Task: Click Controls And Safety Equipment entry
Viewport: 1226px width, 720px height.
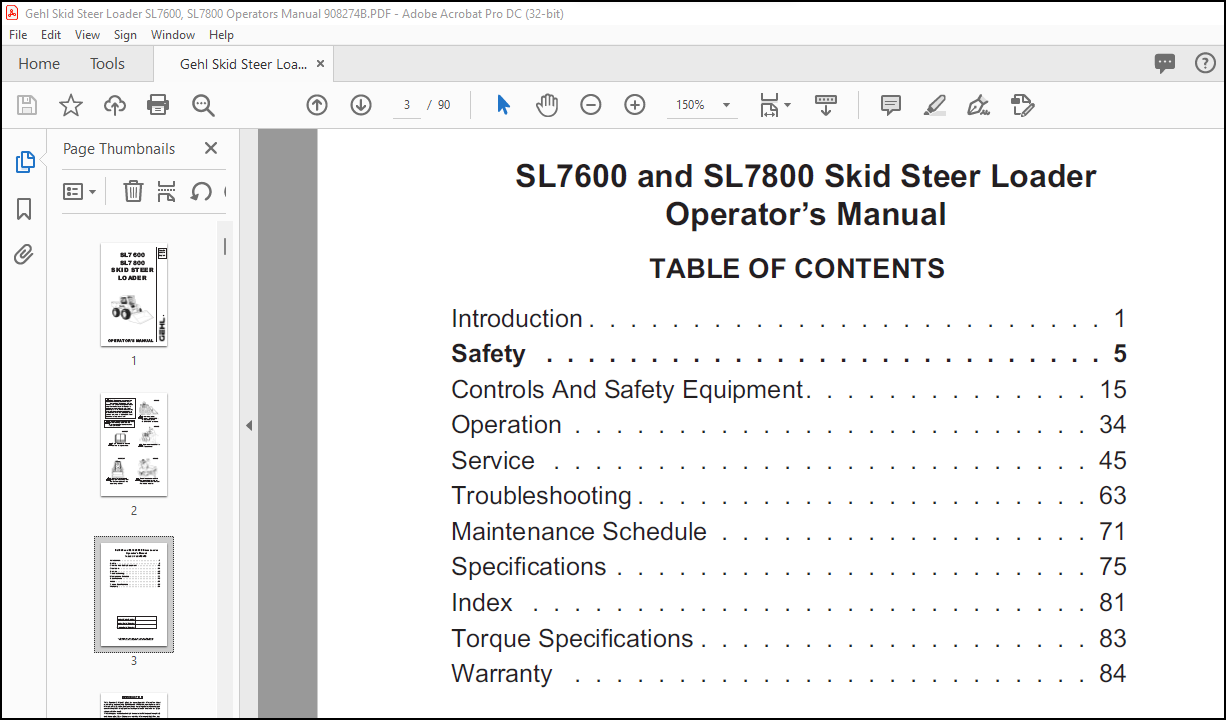Action: 788,390
